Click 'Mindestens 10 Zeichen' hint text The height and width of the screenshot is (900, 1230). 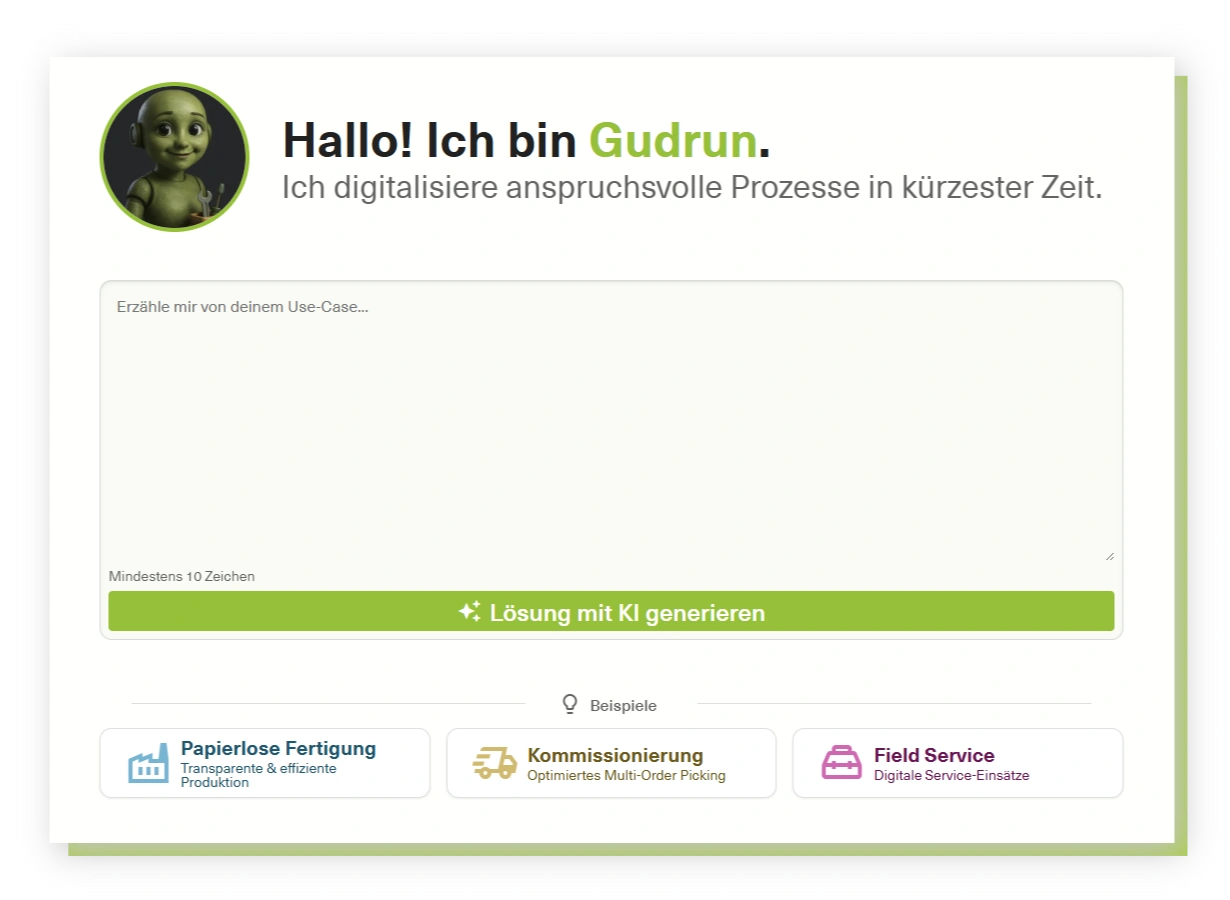[182, 576]
